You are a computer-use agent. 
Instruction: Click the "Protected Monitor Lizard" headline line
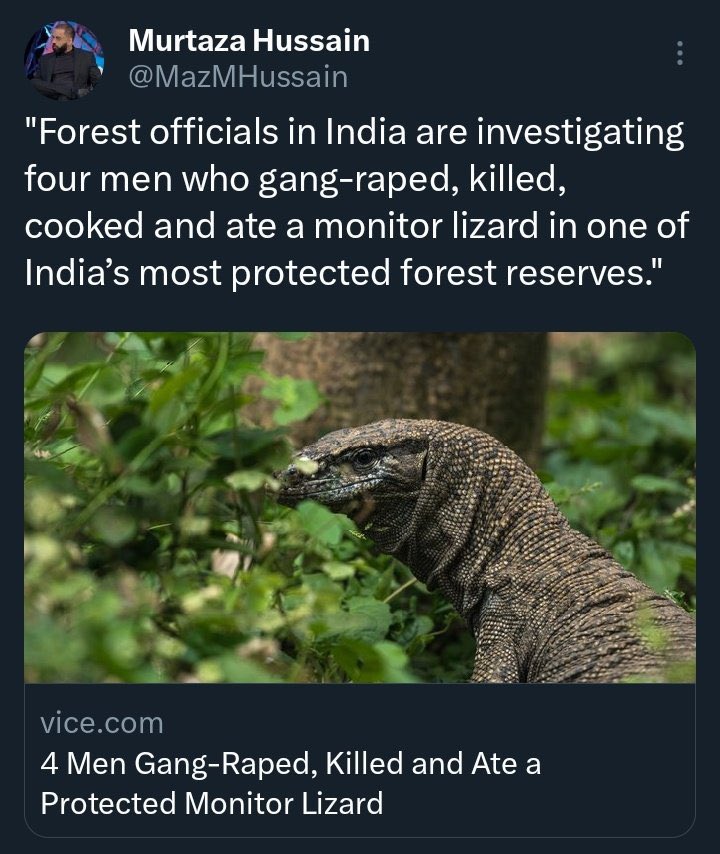pyautogui.click(x=212, y=803)
